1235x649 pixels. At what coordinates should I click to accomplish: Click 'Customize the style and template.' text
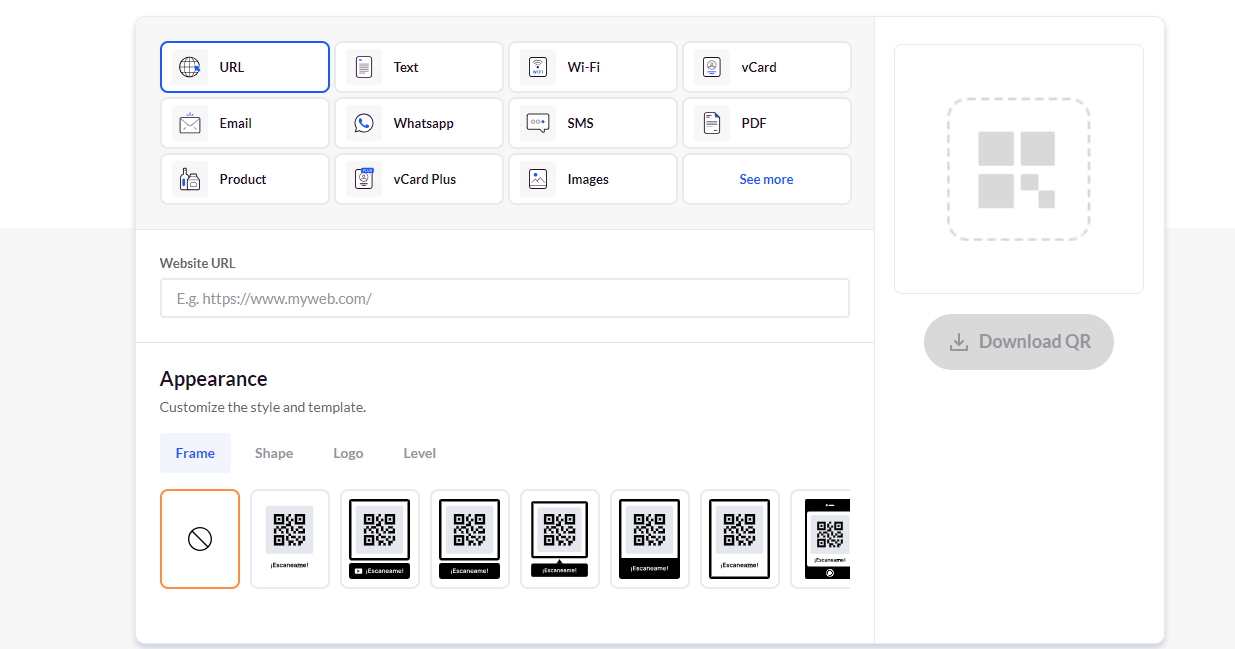(x=263, y=407)
